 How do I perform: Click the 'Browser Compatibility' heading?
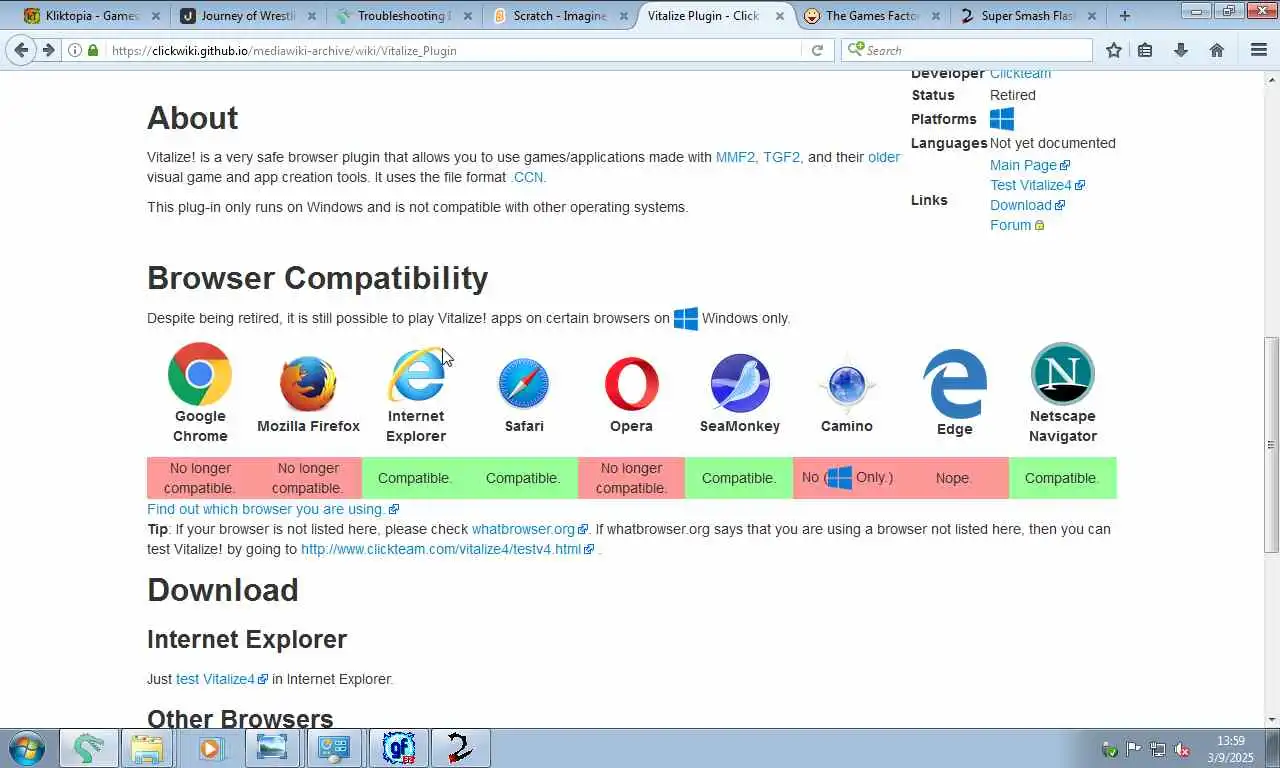pyautogui.click(x=318, y=278)
